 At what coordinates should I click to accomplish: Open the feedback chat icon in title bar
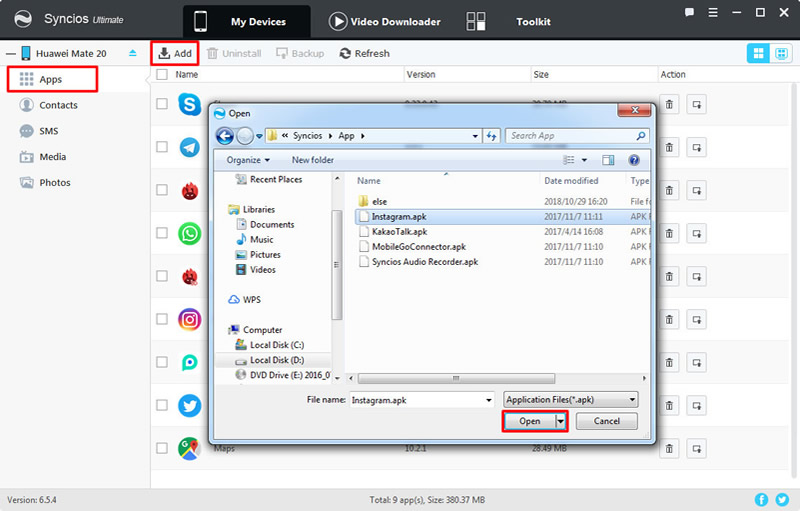click(689, 12)
